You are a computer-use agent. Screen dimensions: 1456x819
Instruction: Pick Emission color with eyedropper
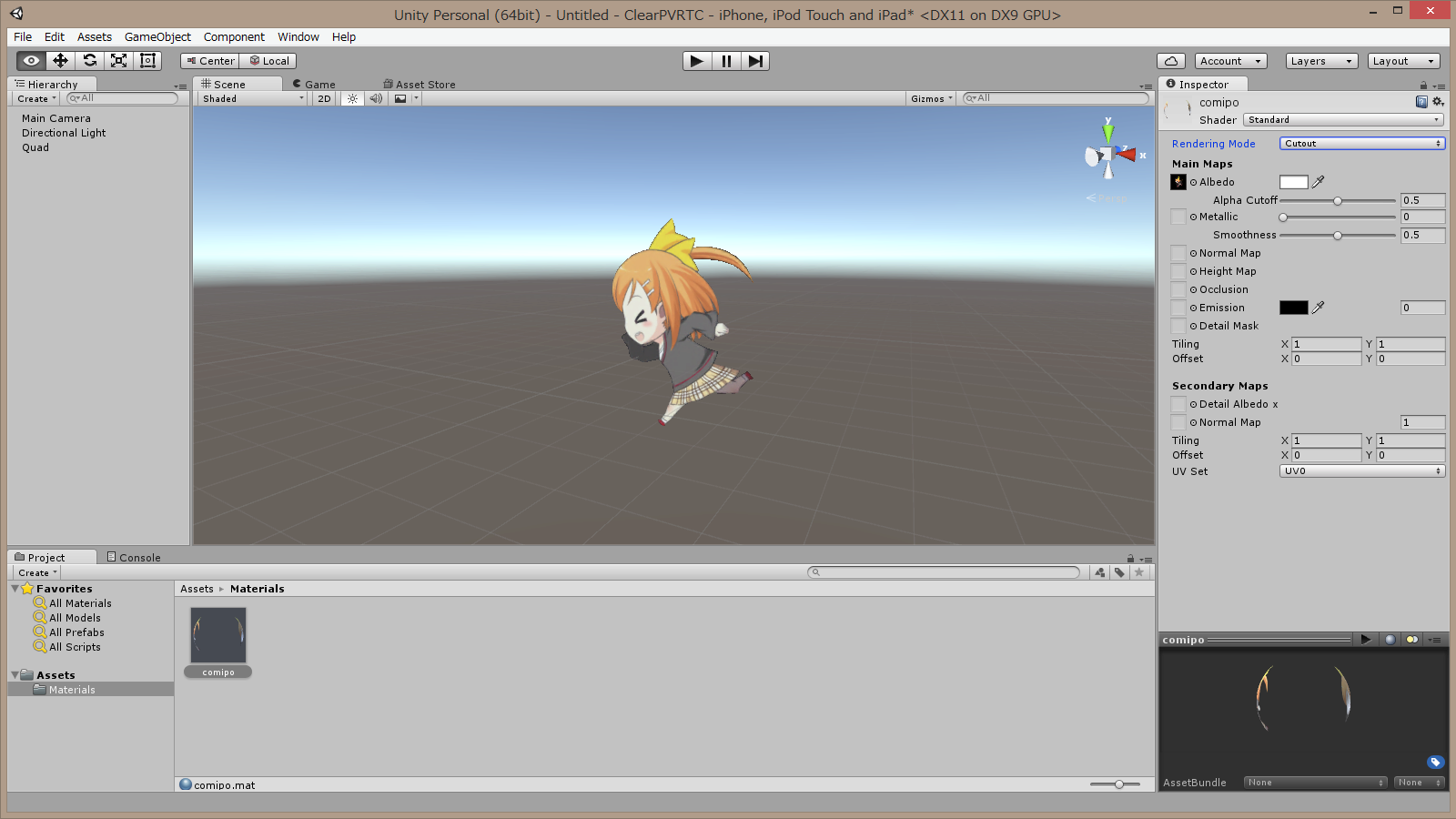pos(1318,308)
